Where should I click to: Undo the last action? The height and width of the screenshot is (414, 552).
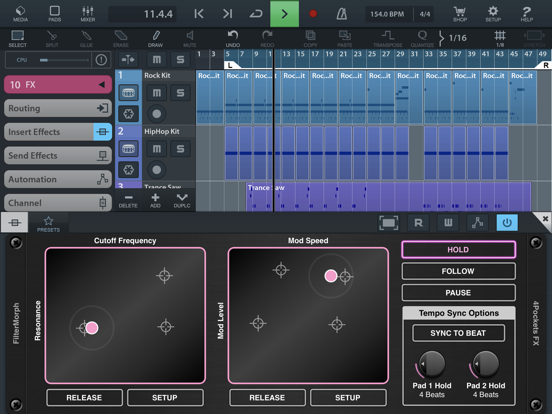[x=233, y=39]
